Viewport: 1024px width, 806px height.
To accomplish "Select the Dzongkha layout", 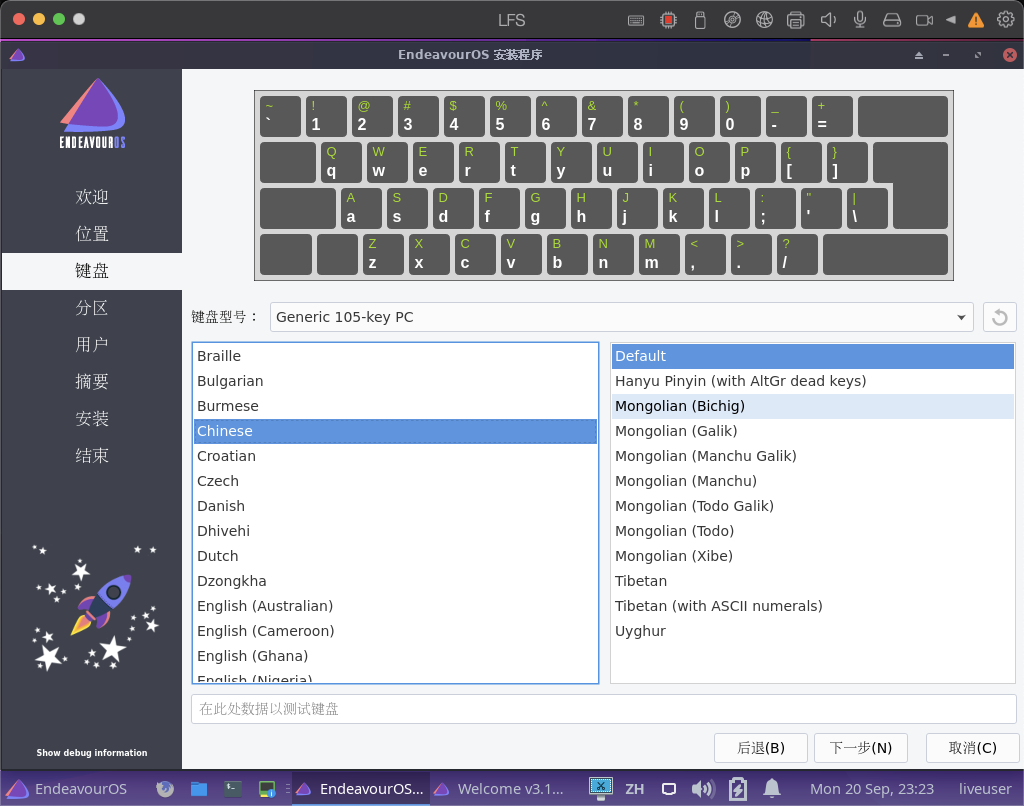I will 395,581.
